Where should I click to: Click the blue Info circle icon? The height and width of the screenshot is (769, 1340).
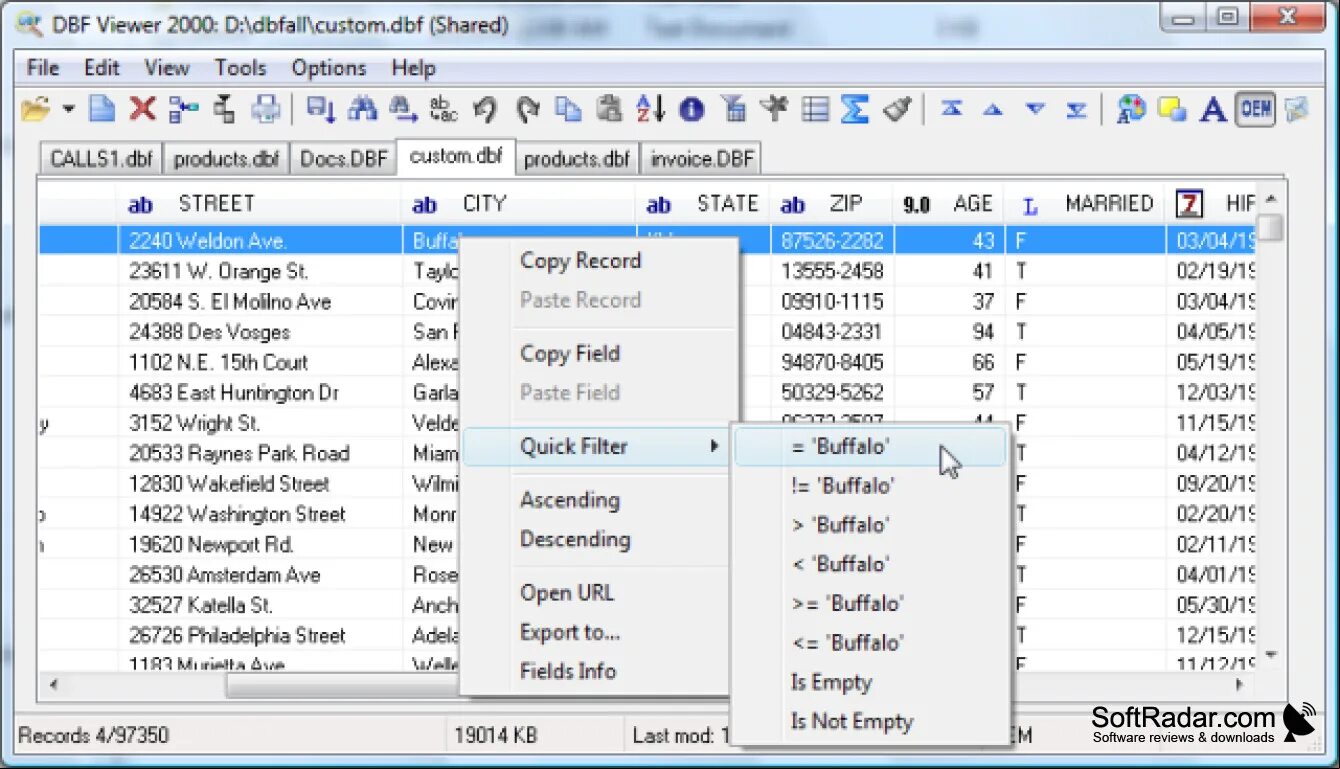(x=691, y=110)
